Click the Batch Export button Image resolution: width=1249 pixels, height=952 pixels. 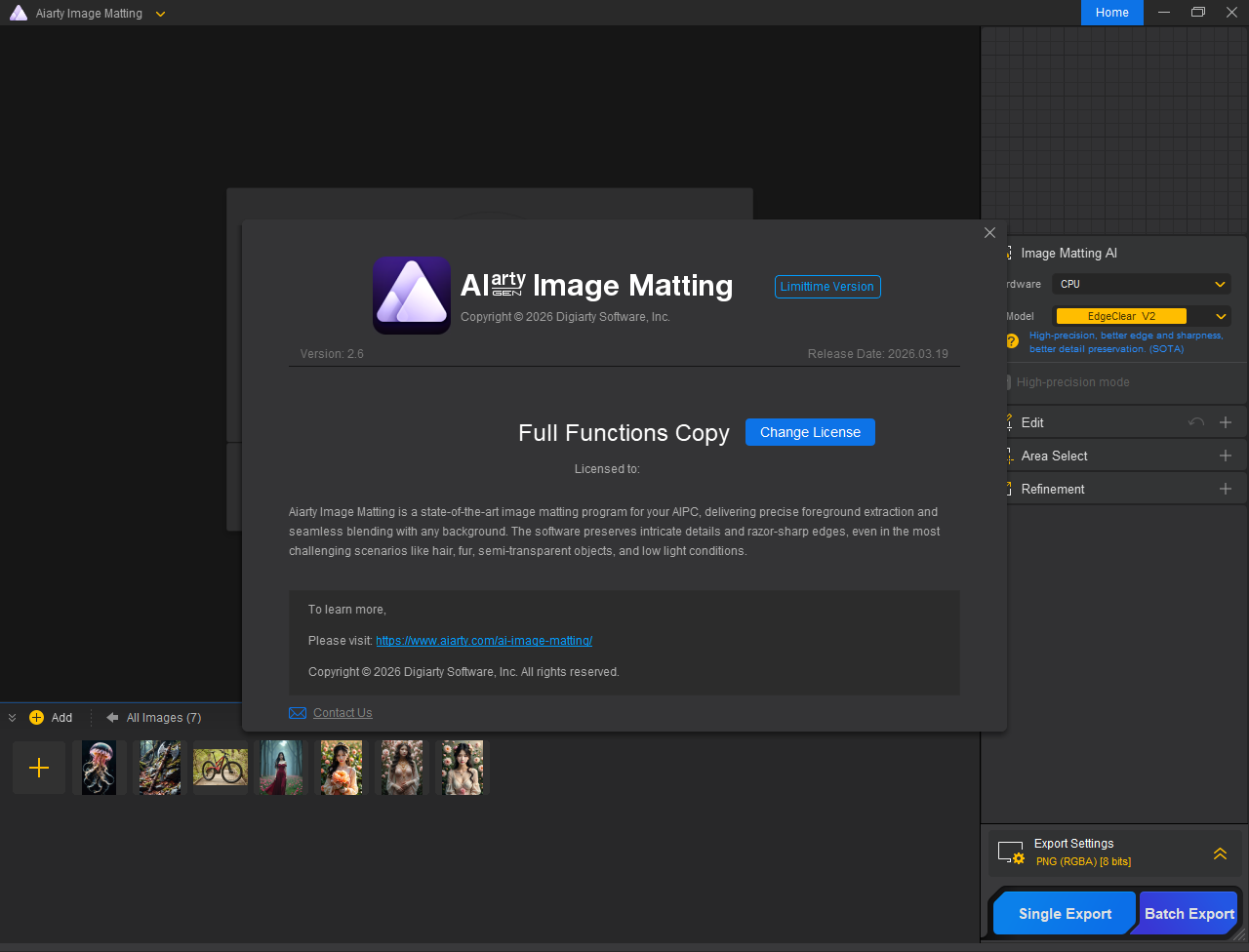tap(1189, 914)
